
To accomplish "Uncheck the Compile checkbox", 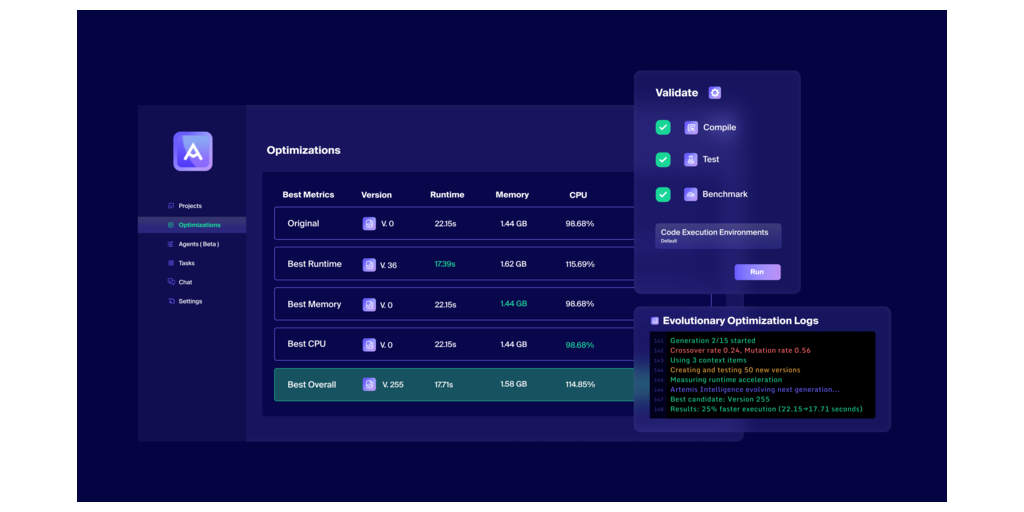I will coord(663,128).
